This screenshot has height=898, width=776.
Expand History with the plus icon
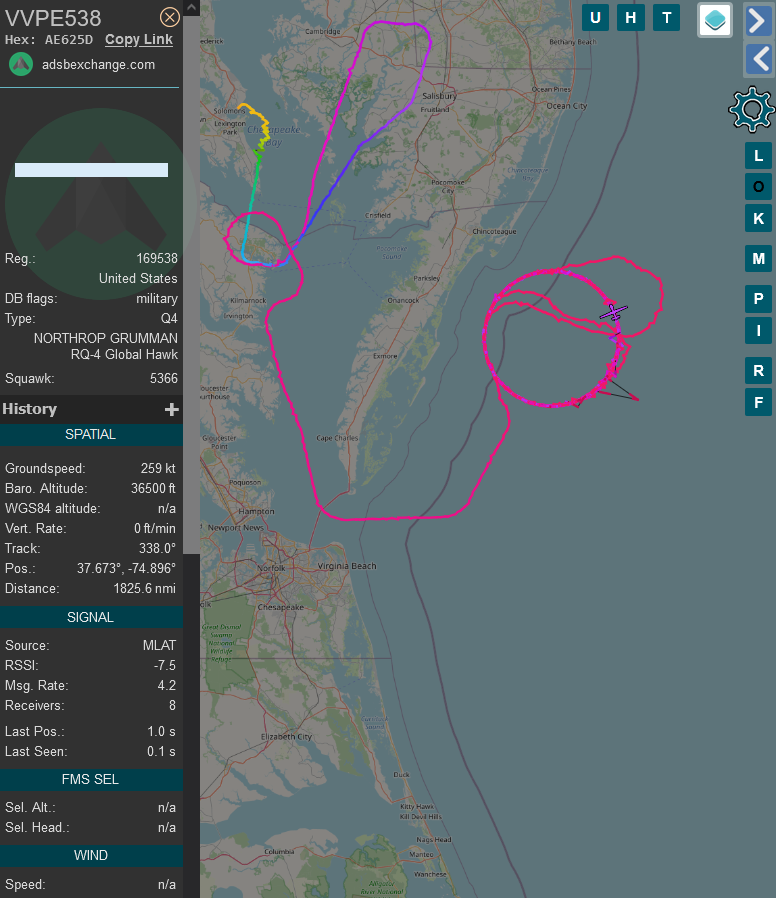[171, 409]
